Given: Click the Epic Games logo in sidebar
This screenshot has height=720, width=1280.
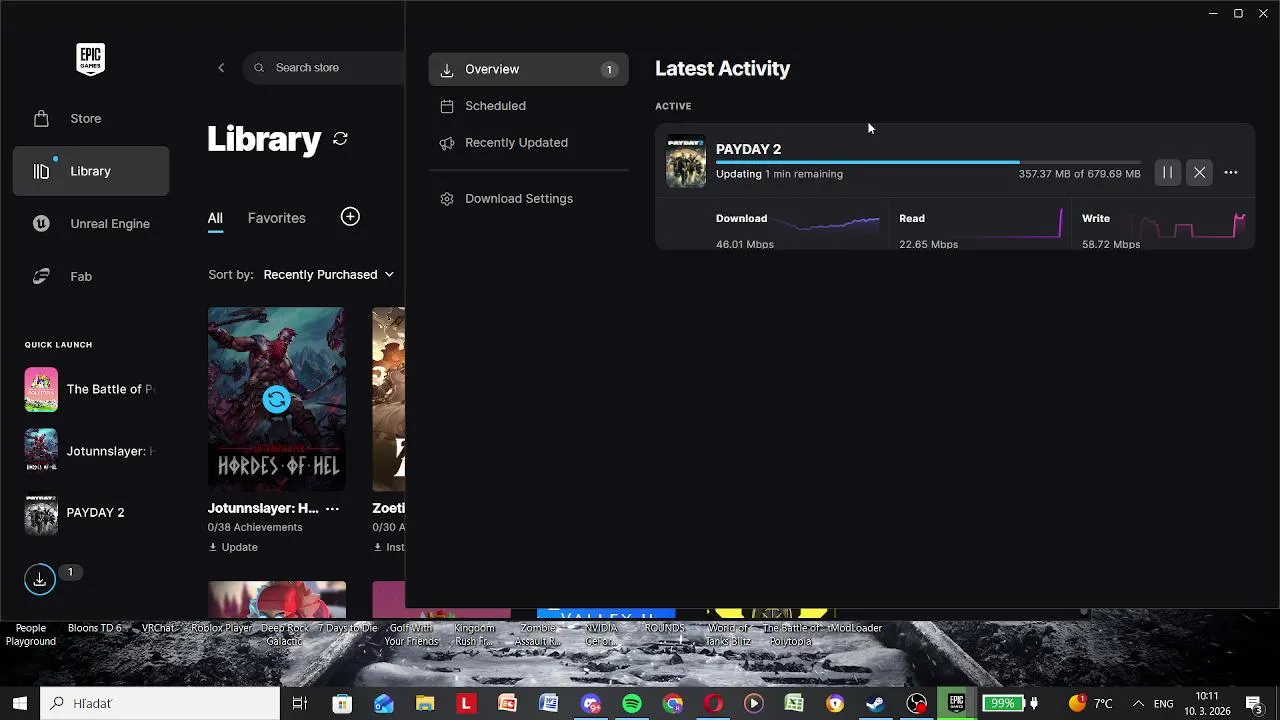Looking at the screenshot, I should [x=90, y=59].
